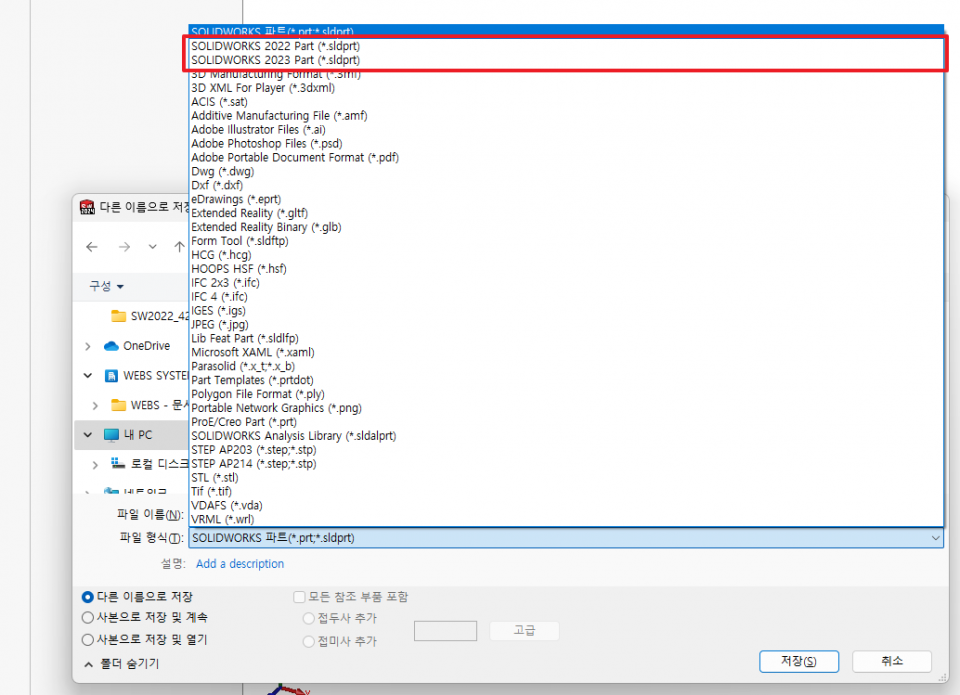Check 모든 참조 부품 포함 checkbox
Image resolution: width=960 pixels, height=695 pixels.
pos(299,597)
